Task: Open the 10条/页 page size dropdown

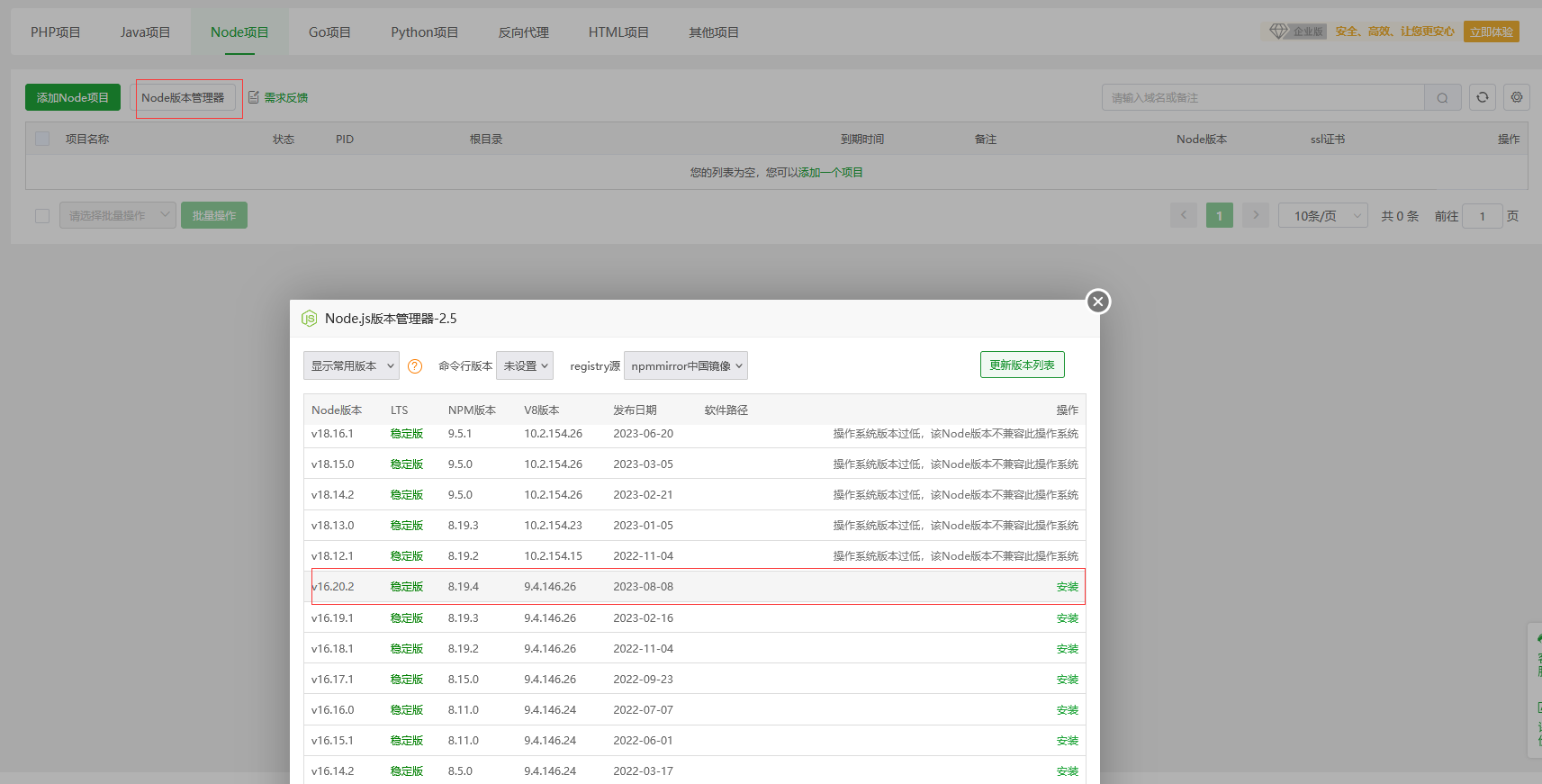Action: click(x=1323, y=215)
